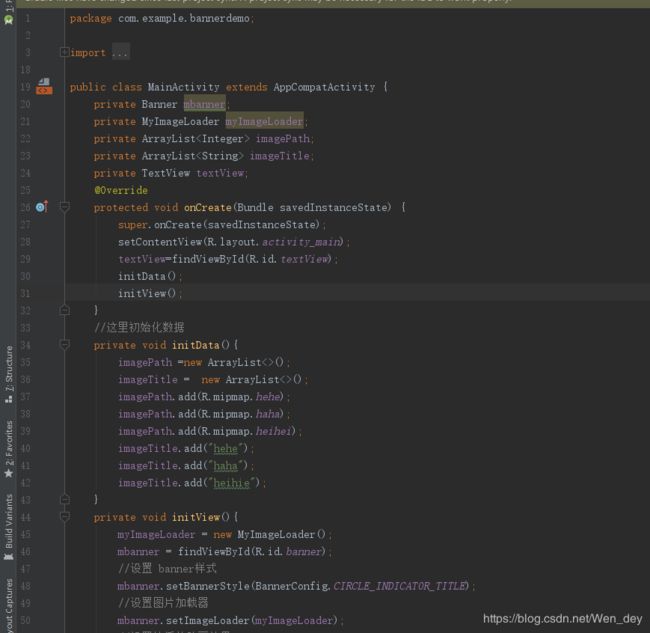Collapse the onCreate method fold marker
The width and height of the screenshot is (650, 633).
pyautogui.click(x=64, y=206)
